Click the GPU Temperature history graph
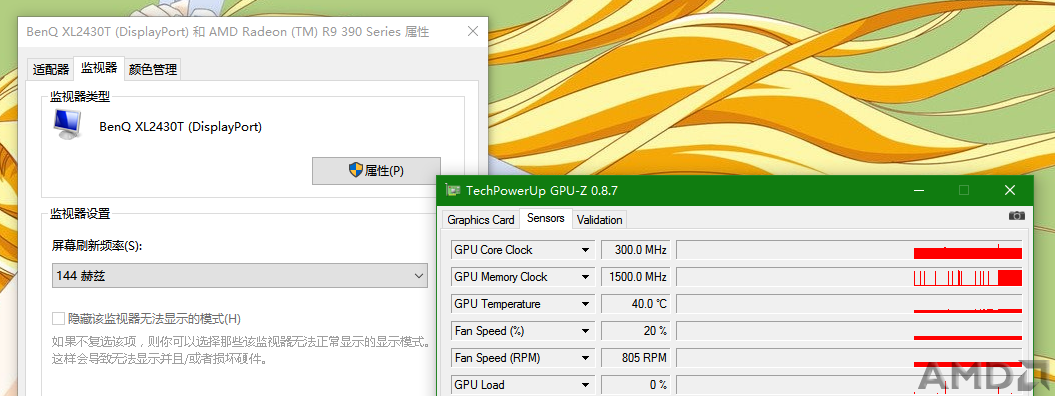1055x396 pixels. point(849,304)
